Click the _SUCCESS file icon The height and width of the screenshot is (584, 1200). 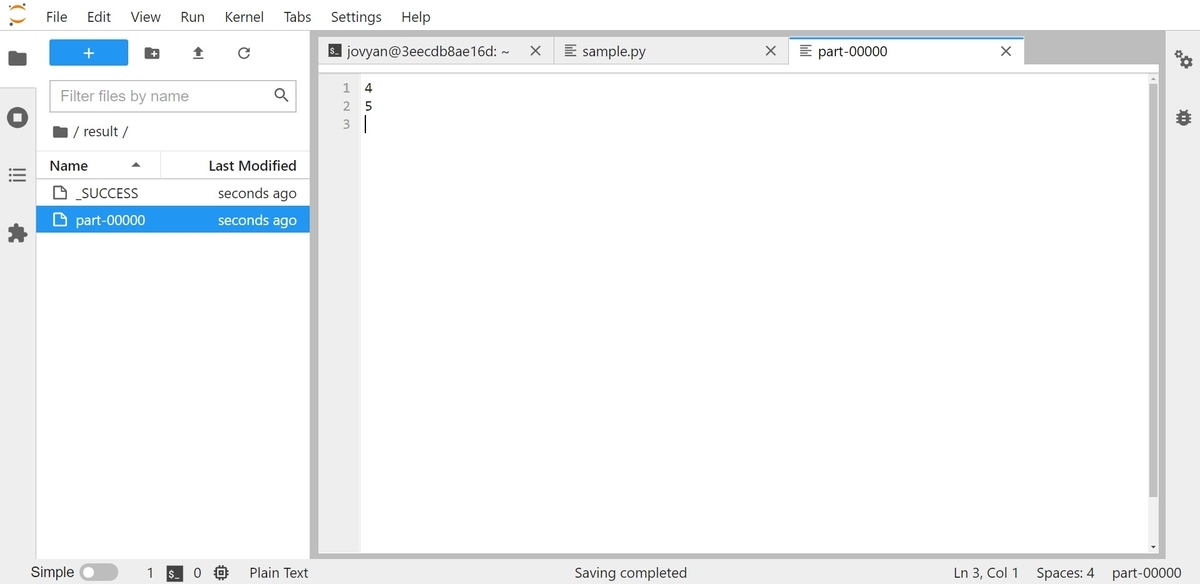click(x=60, y=193)
